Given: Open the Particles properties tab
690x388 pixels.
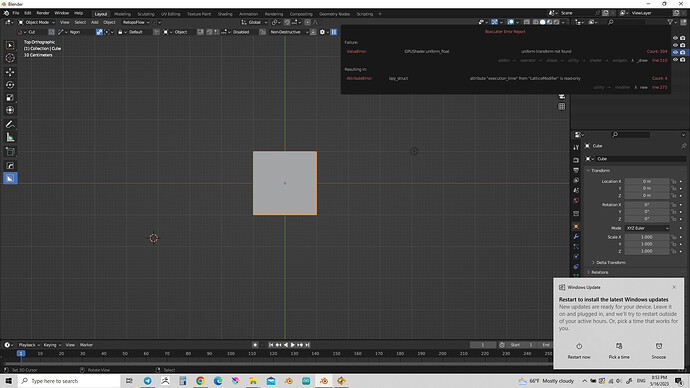Looking at the screenshot, I should [x=576, y=247].
